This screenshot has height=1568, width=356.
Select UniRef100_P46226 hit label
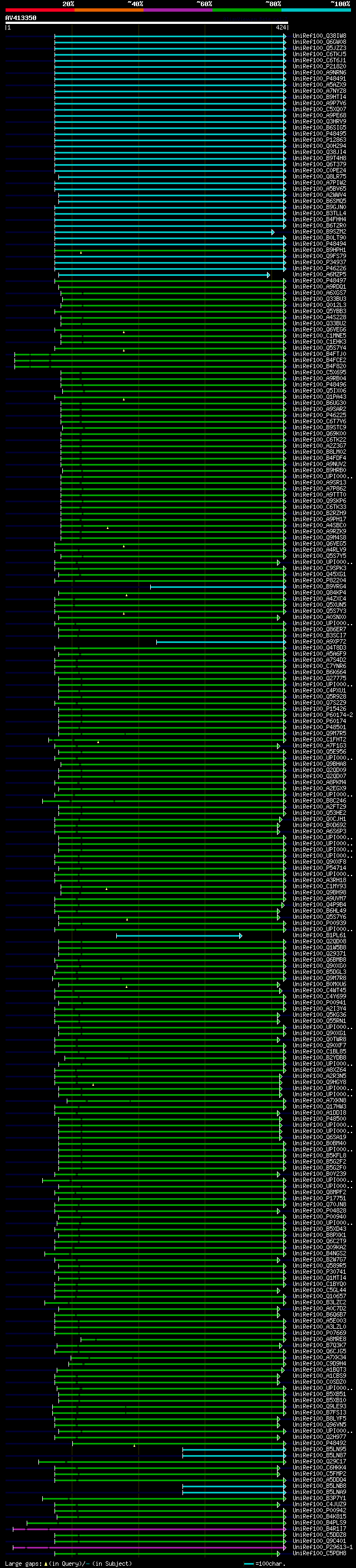point(319,269)
